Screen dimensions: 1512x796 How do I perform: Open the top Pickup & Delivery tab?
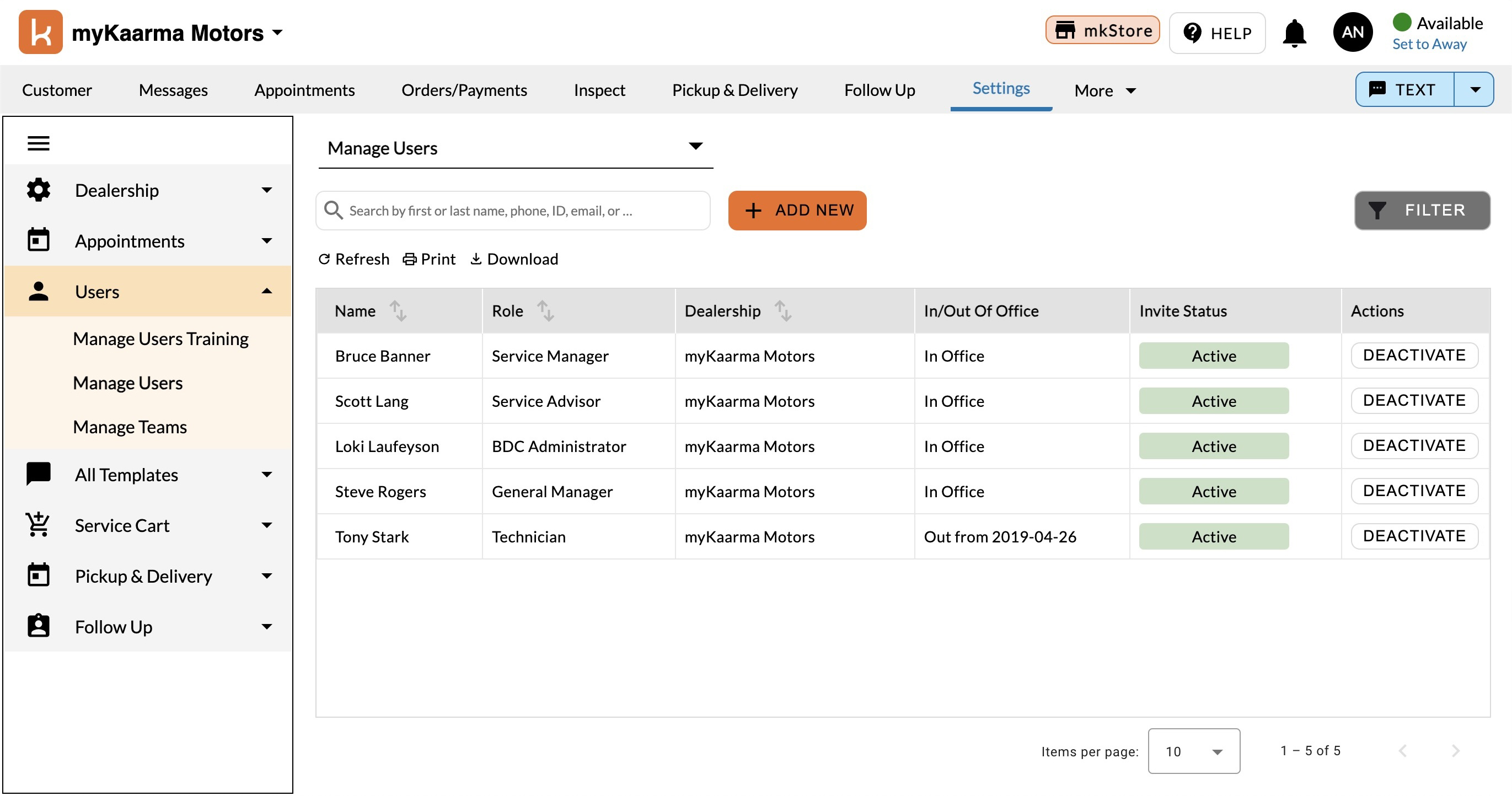(734, 90)
